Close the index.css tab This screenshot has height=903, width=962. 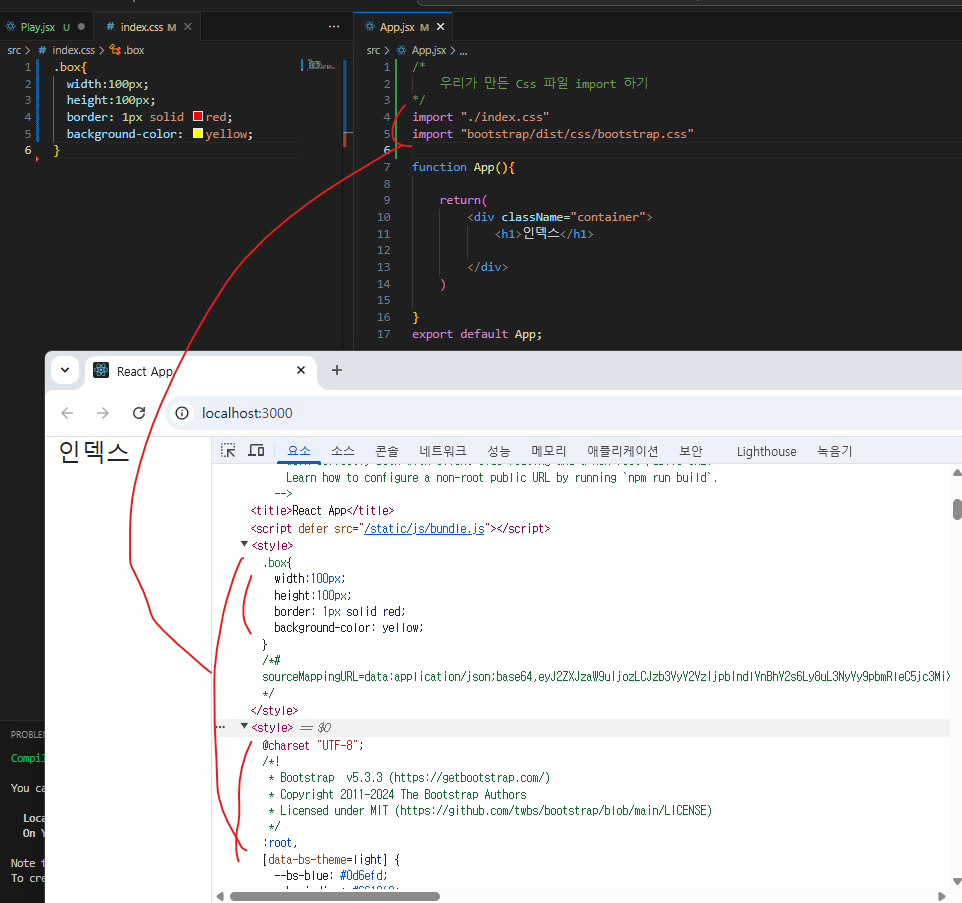point(188,27)
